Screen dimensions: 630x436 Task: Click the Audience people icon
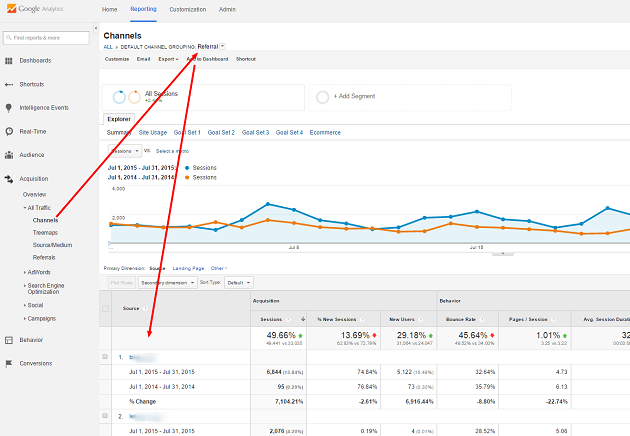pos(8,155)
